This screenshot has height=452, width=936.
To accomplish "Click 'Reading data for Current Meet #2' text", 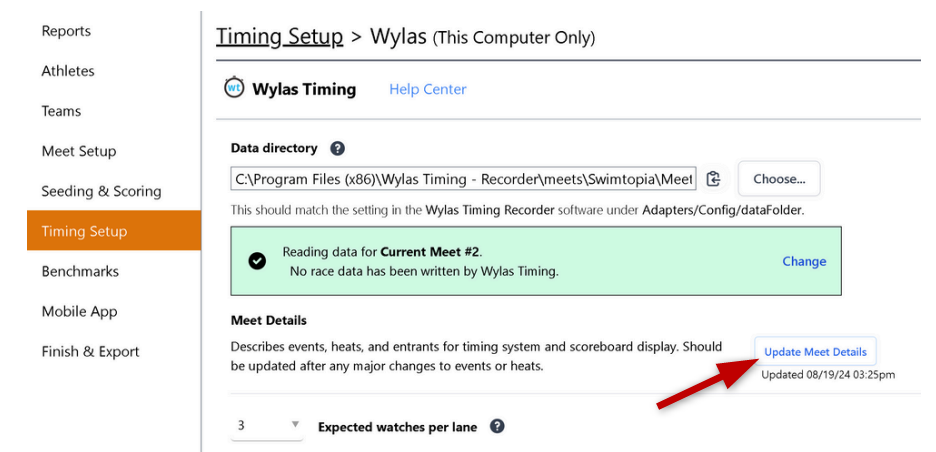I will 382,251.
